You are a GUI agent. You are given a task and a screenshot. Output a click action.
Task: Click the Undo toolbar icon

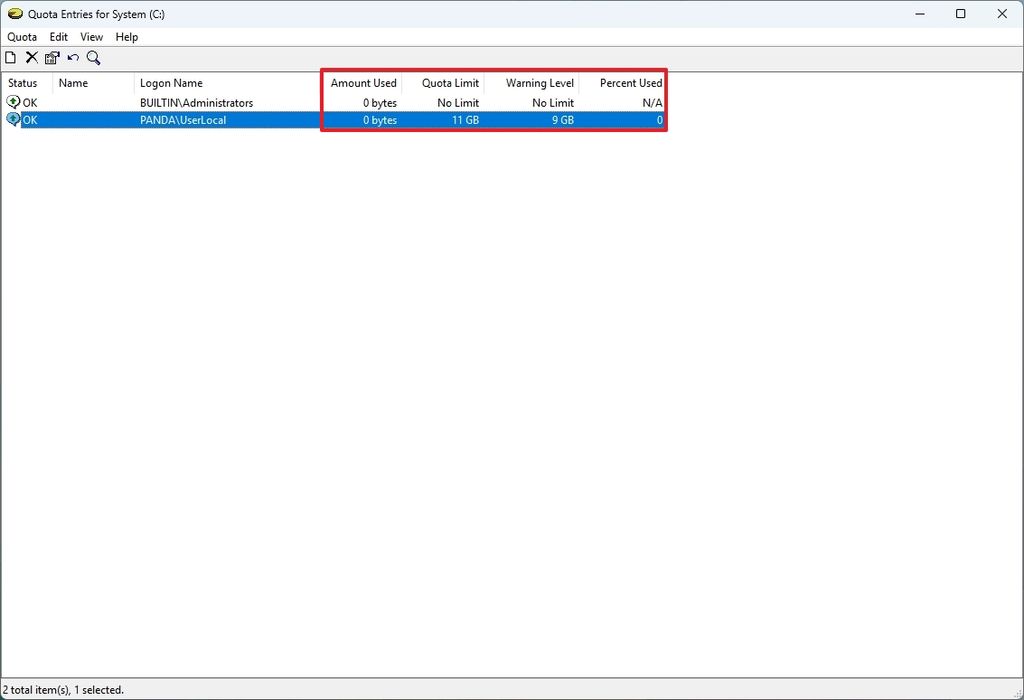coord(72,57)
